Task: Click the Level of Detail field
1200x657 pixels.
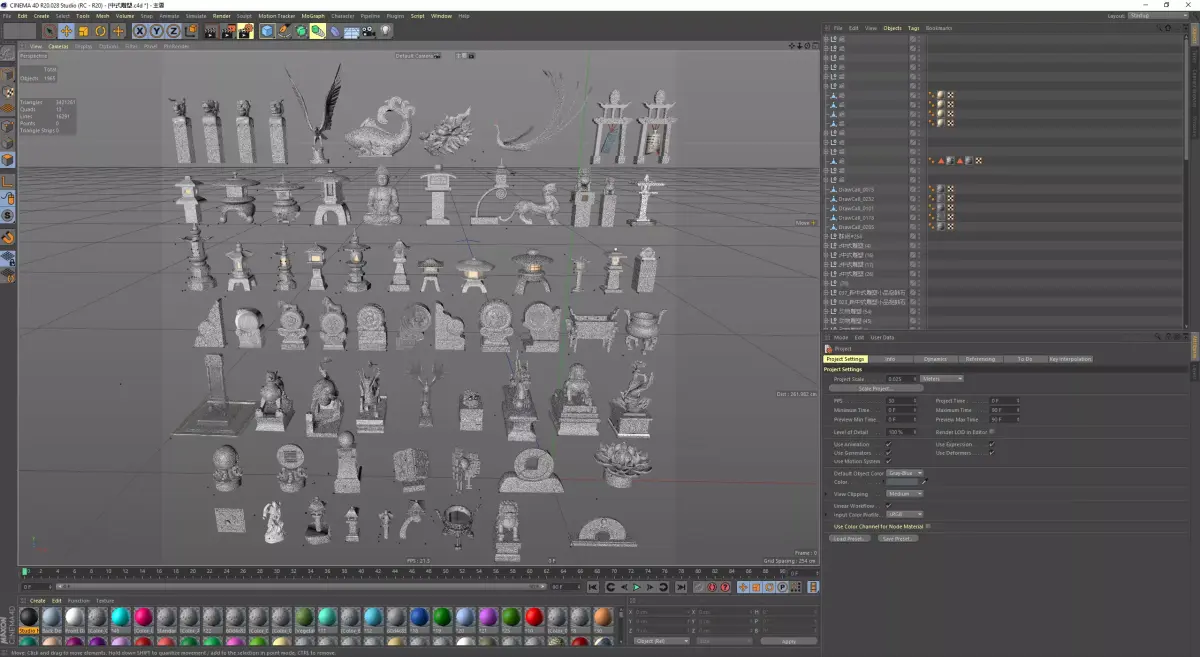Action: (901, 432)
